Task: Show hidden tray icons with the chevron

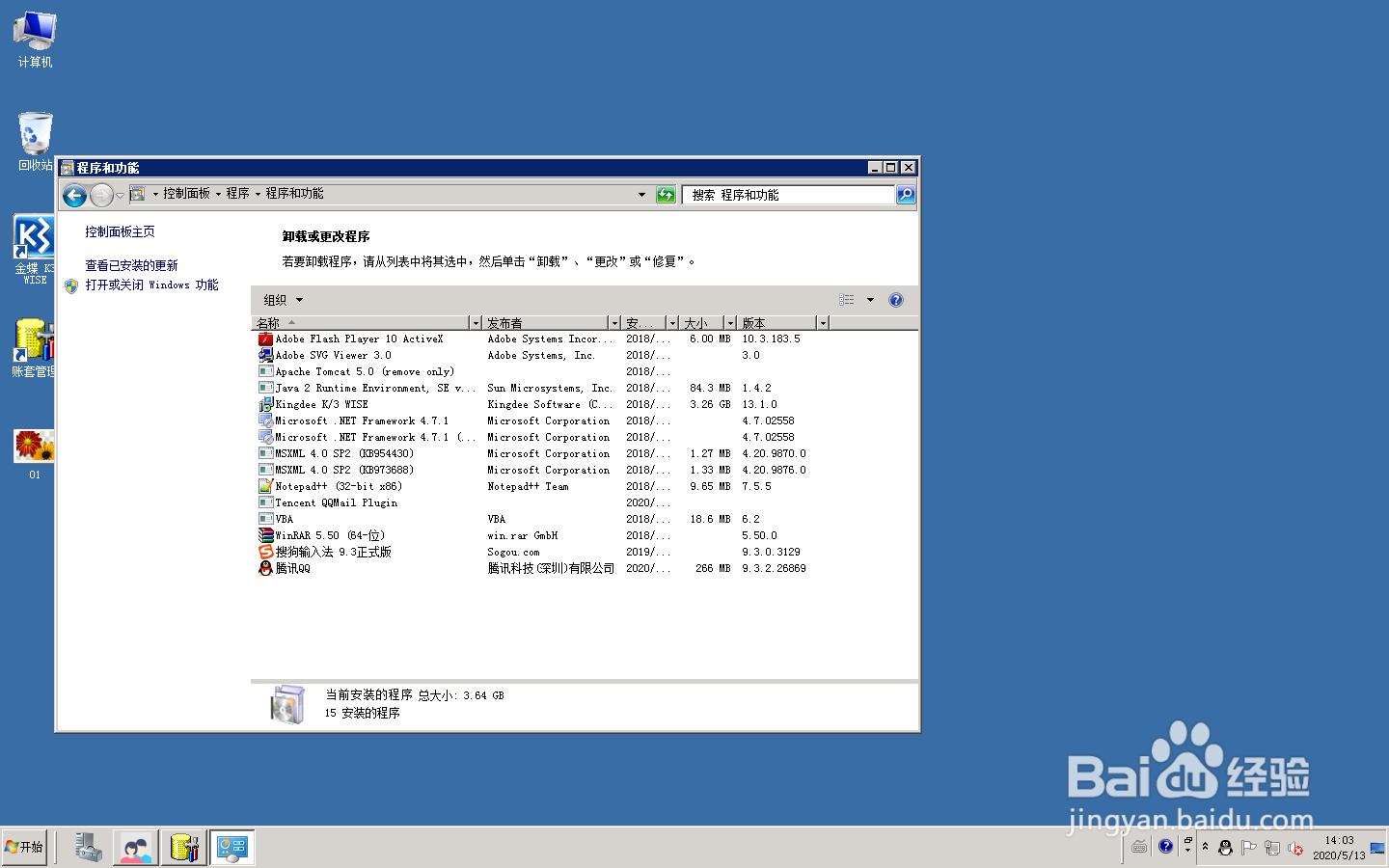Action: (1205, 847)
